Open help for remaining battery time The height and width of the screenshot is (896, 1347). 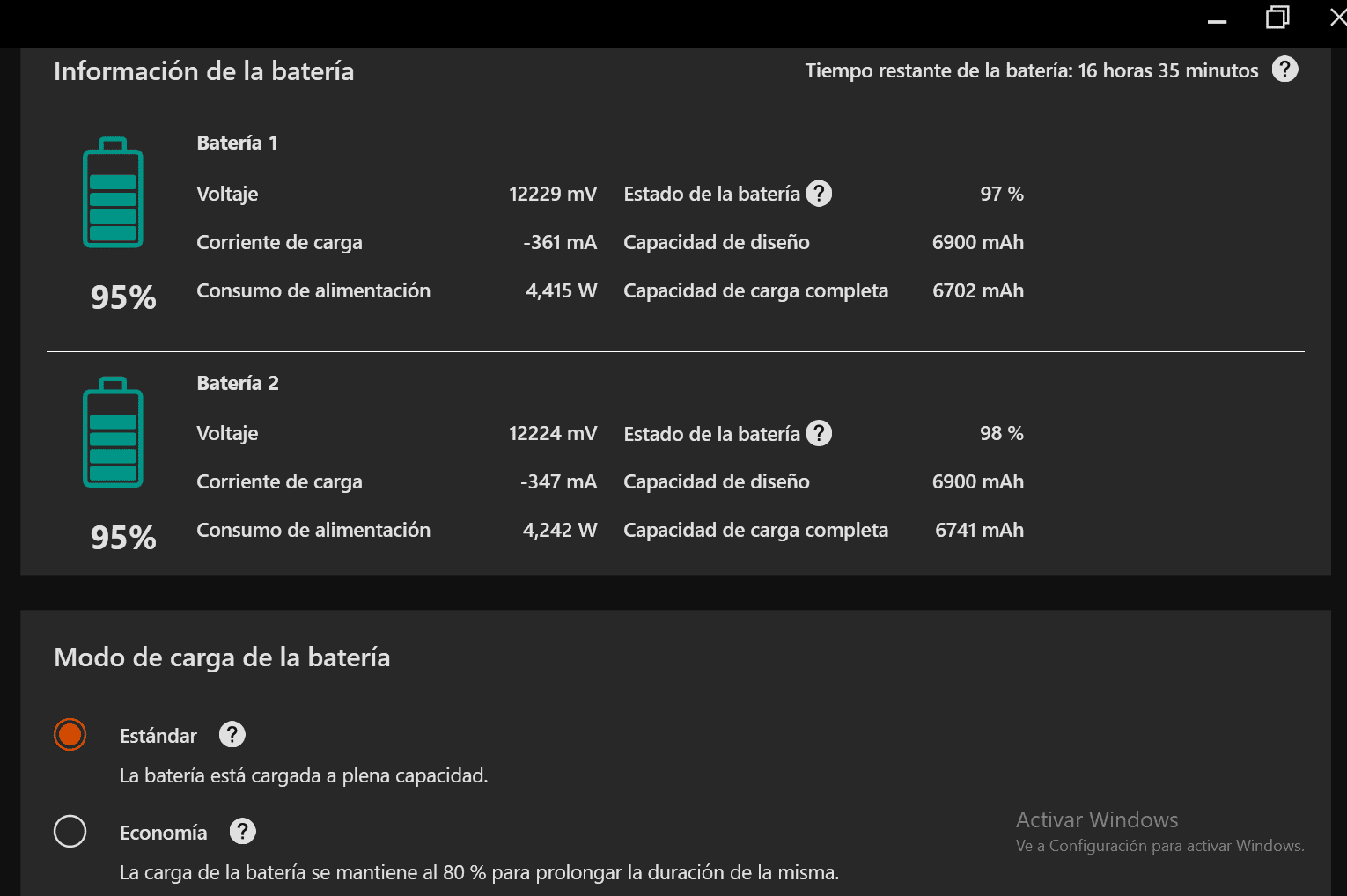point(1284,70)
